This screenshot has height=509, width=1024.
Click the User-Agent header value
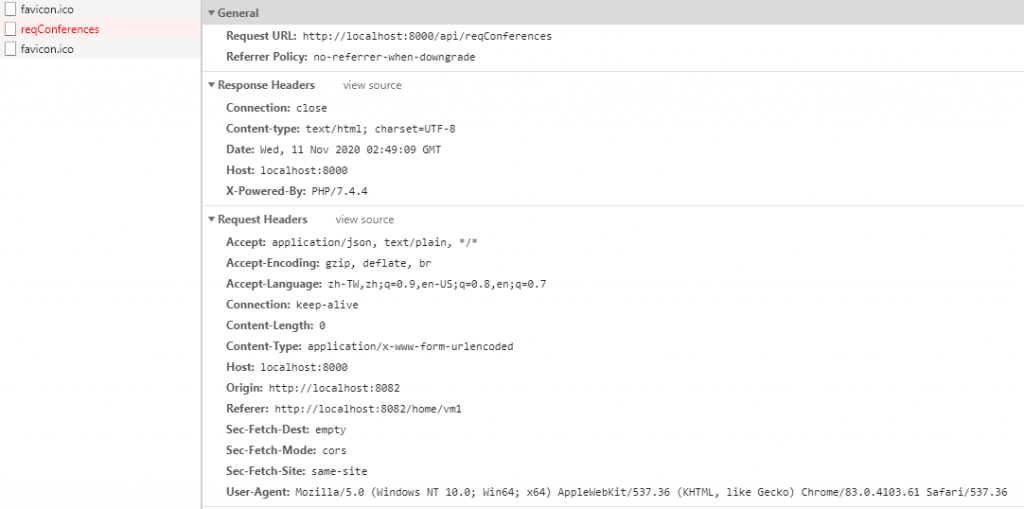(x=651, y=492)
